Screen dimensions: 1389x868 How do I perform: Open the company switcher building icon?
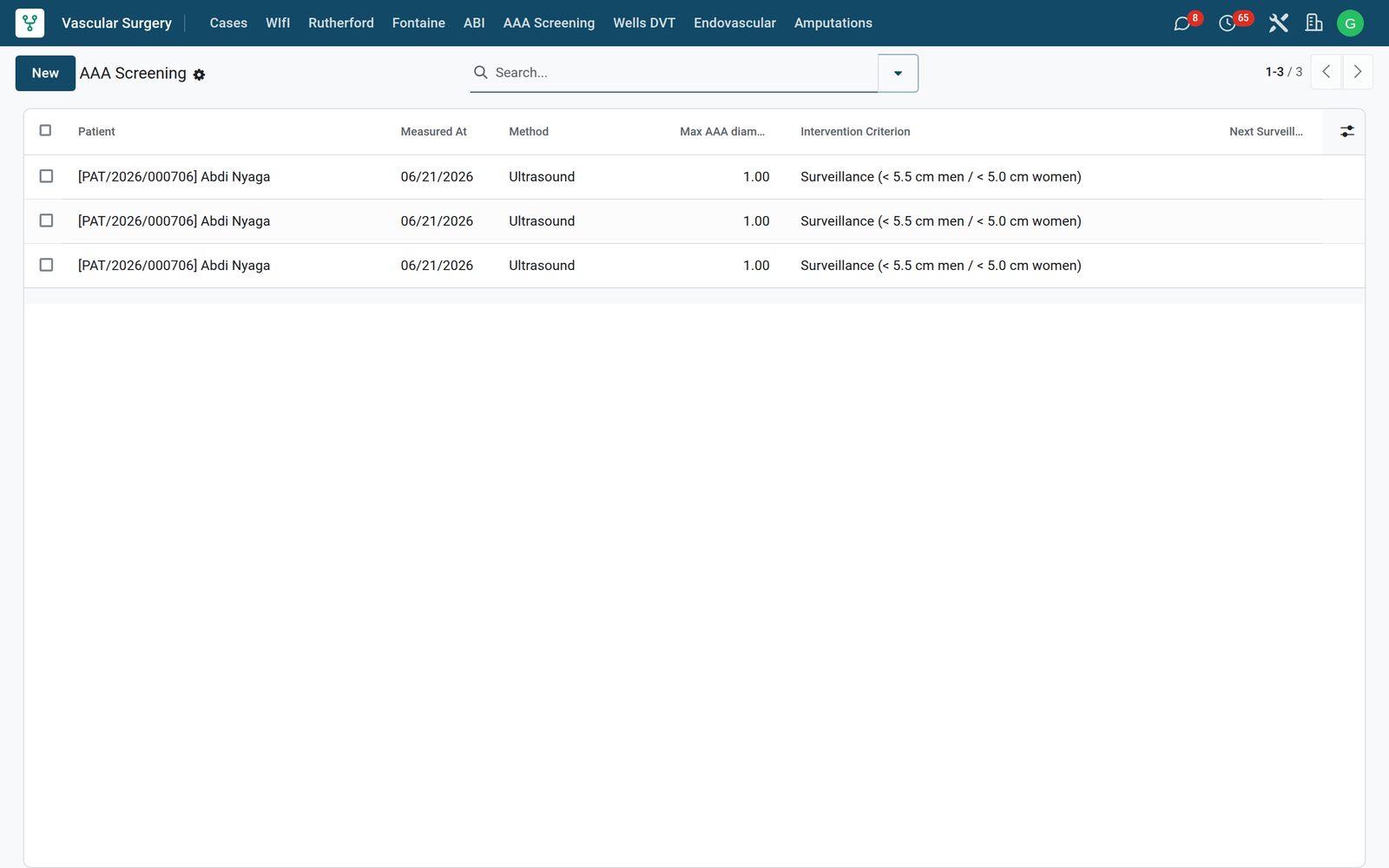coord(1314,23)
